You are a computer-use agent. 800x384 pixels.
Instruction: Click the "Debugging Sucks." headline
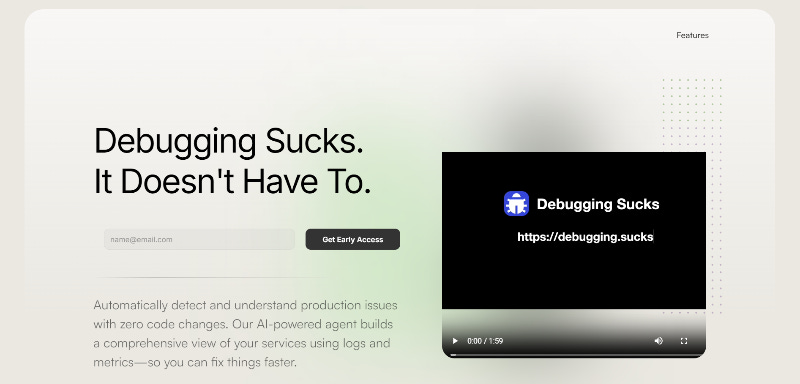pos(229,141)
